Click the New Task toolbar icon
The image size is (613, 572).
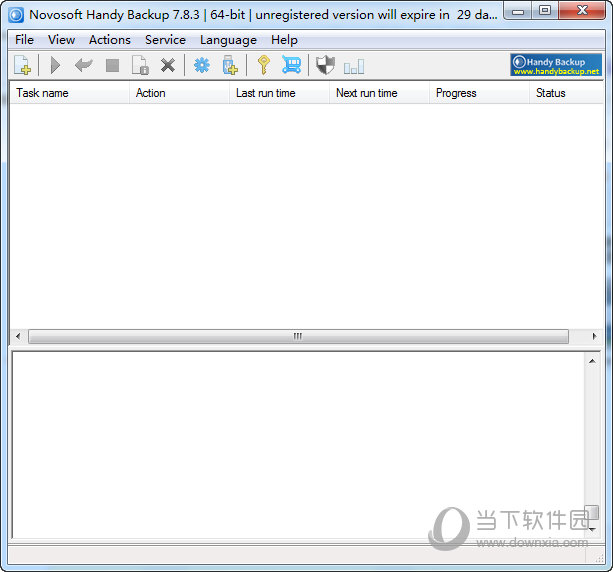coord(22,65)
